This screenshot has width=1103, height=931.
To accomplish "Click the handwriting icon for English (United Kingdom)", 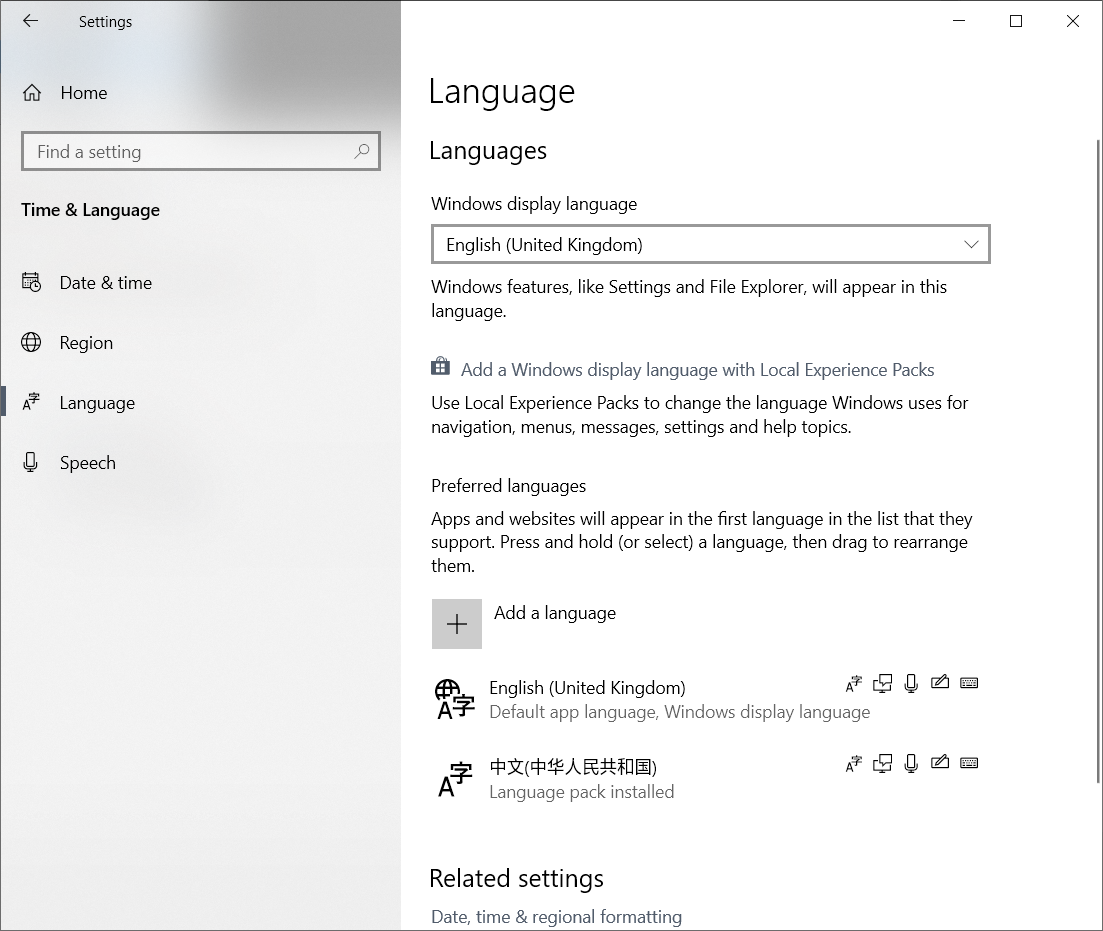I will pyautogui.click(x=940, y=683).
